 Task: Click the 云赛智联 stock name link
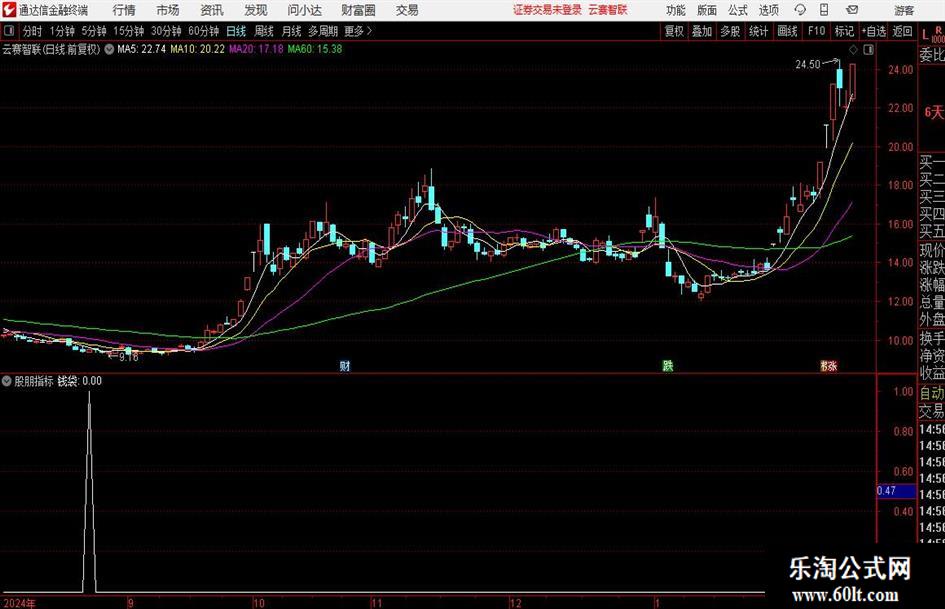coord(608,10)
